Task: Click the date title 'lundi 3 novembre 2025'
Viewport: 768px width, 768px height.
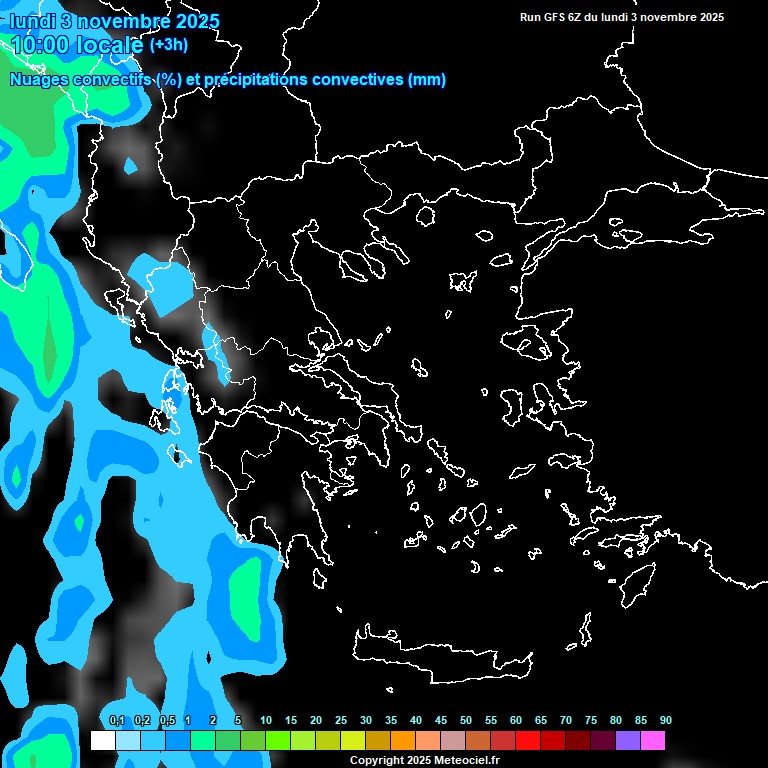Action: click(115, 21)
